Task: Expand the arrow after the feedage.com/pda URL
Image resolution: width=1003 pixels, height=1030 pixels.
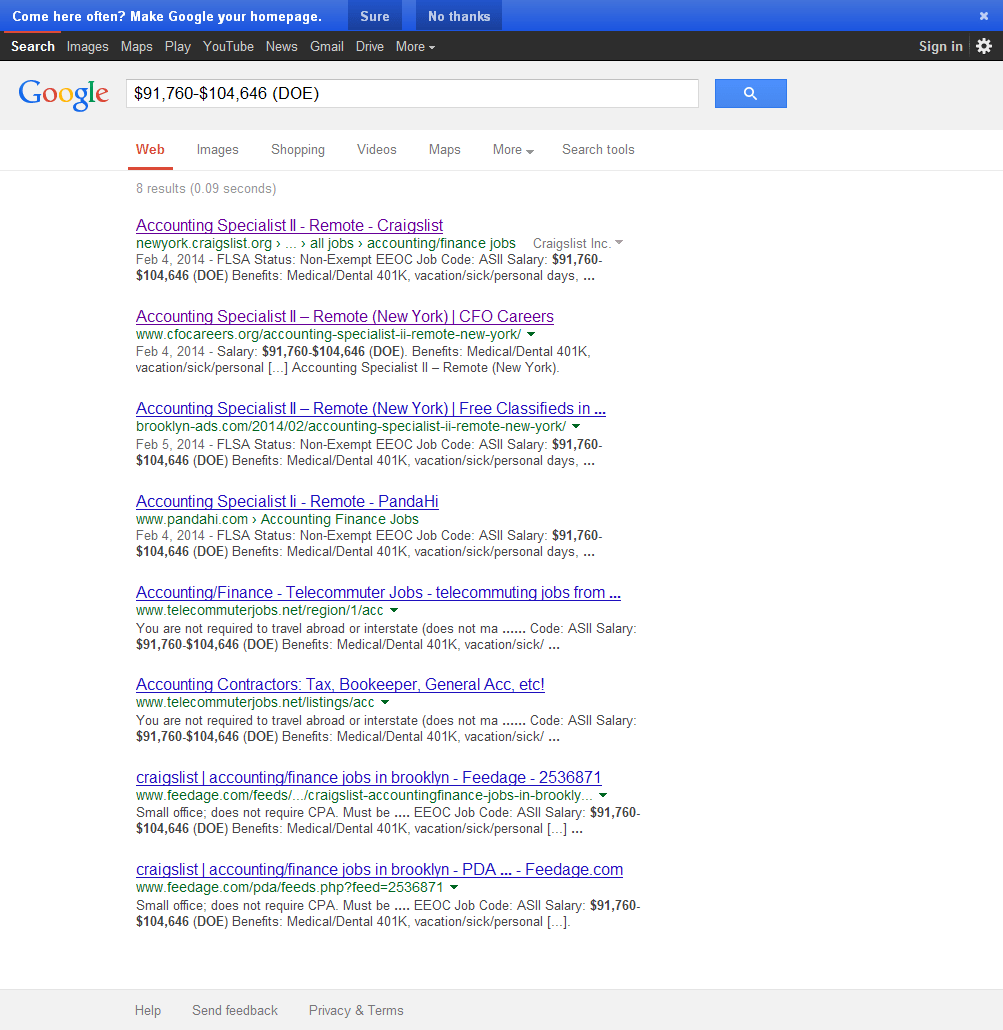Action: coord(454,887)
